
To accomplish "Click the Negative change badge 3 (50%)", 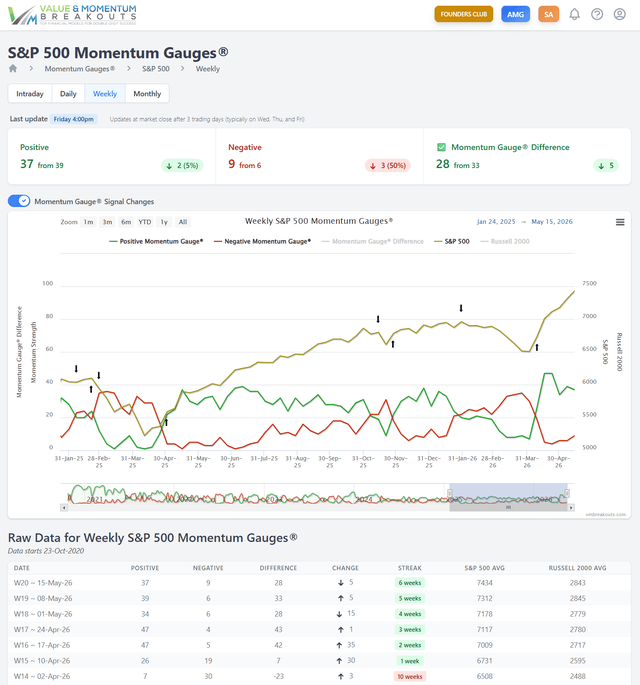I will (387, 166).
